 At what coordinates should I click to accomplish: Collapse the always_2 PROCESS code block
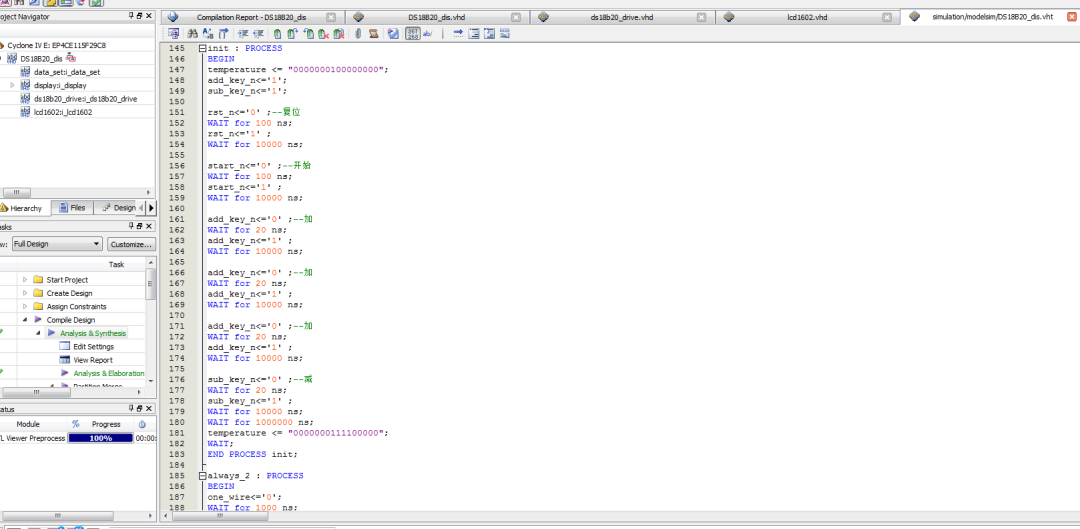(x=203, y=476)
